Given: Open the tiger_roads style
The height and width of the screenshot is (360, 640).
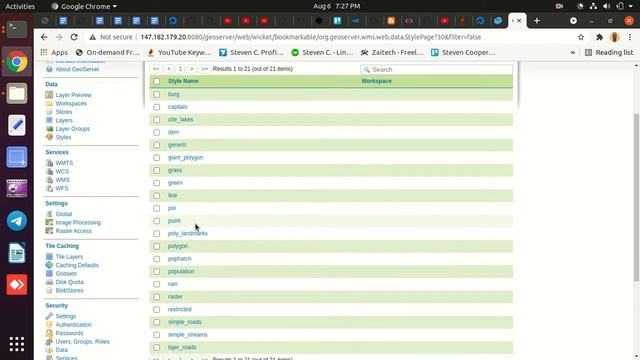Looking at the screenshot, I should point(182,347).
